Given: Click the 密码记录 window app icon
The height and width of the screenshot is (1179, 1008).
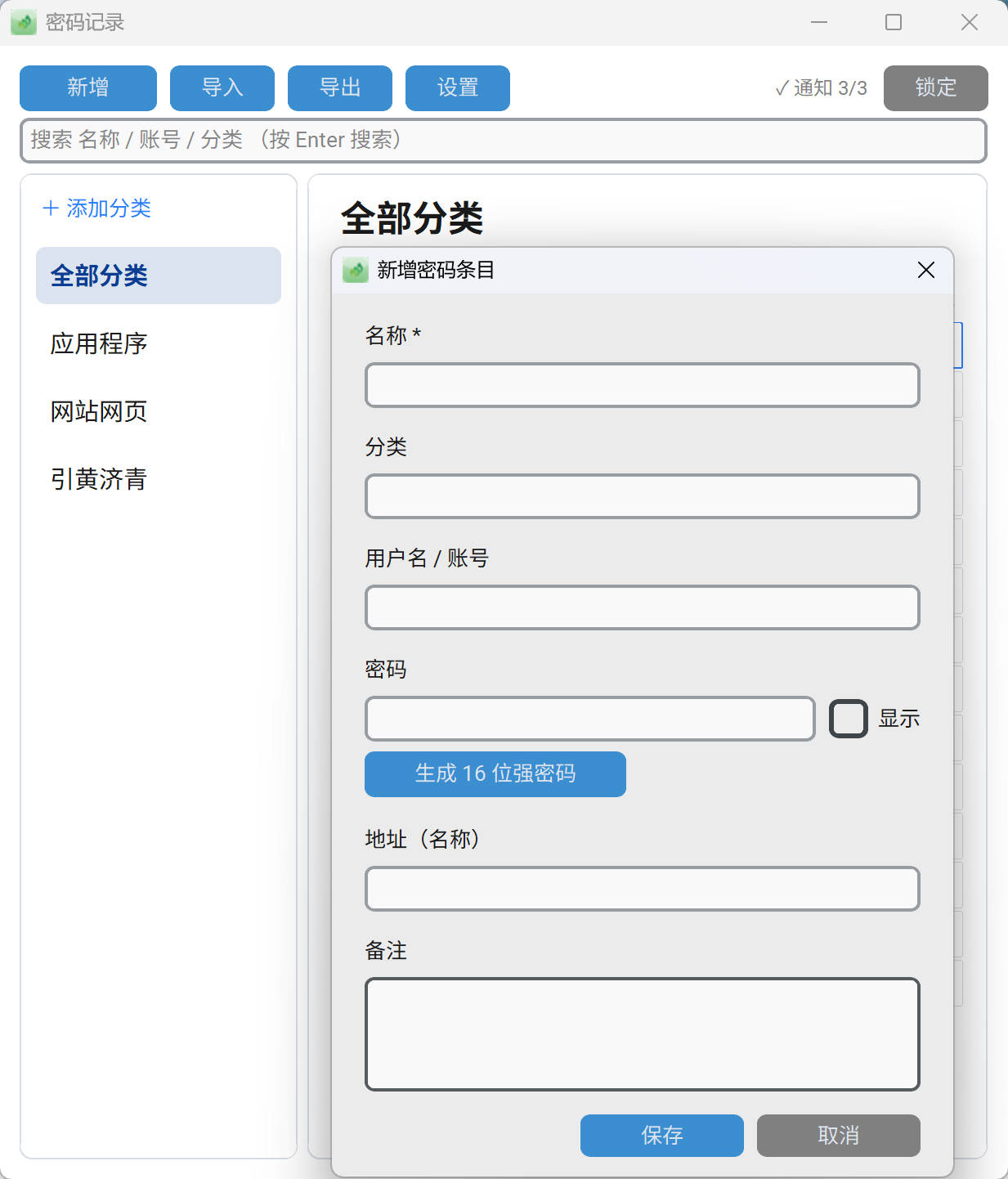Looking at the screenshot, I should coord(24,22).
